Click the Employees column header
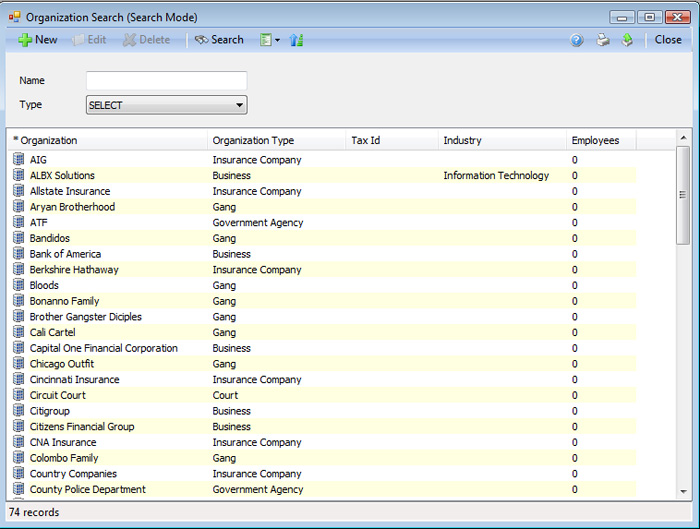 (601, 141)
